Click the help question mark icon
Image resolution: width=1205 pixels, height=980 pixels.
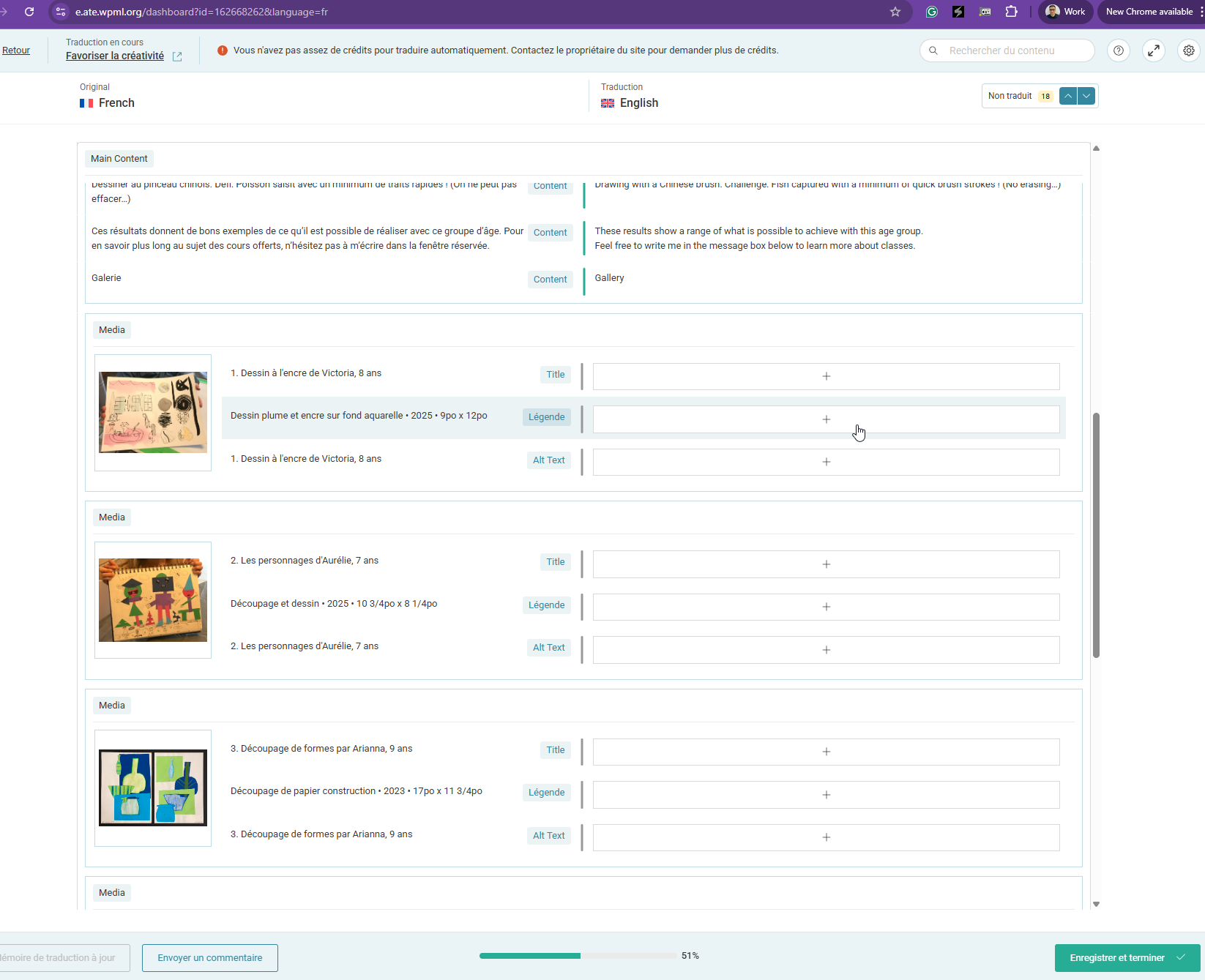[x=1118, y=51]
